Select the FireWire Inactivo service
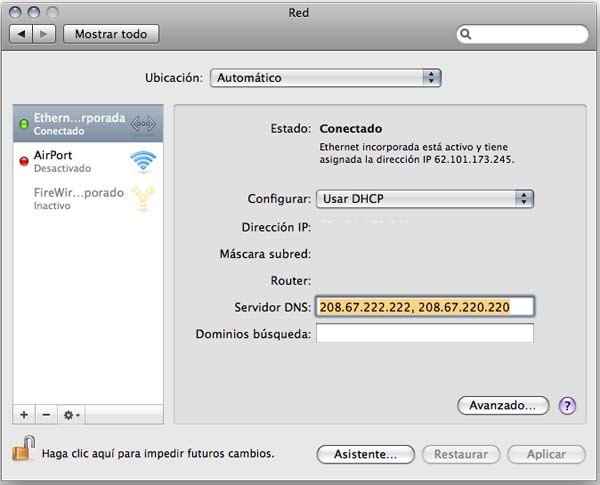The height and width of the screenshot is (485, 600). (88, 198)
